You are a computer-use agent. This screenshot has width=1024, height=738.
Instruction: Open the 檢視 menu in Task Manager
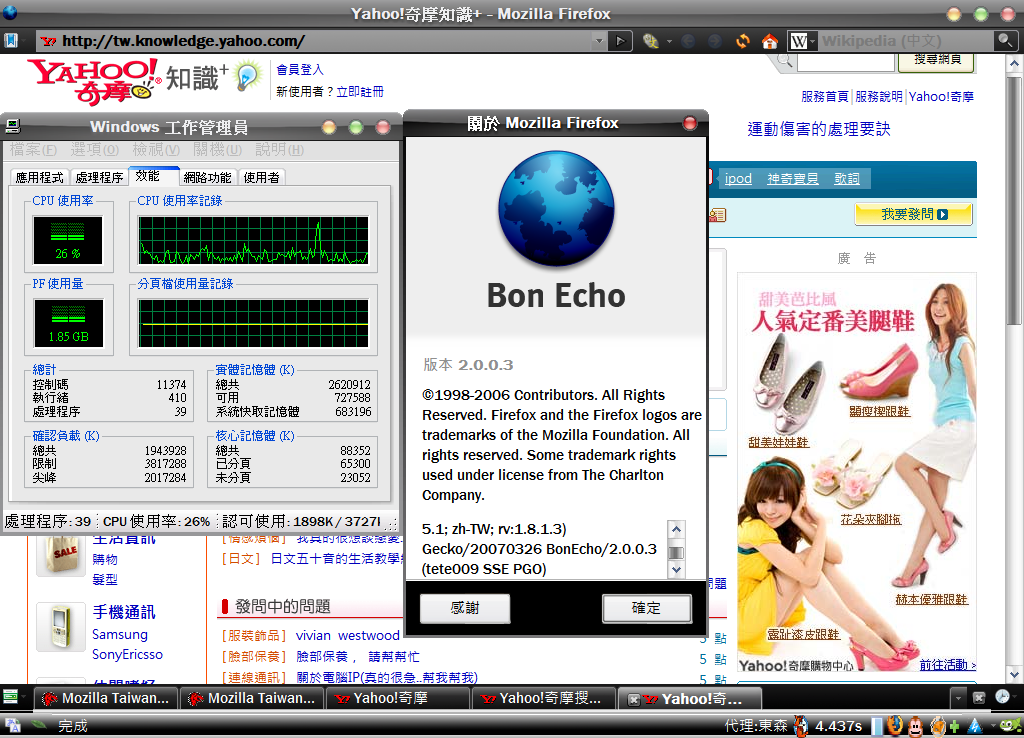click(157, 150)
